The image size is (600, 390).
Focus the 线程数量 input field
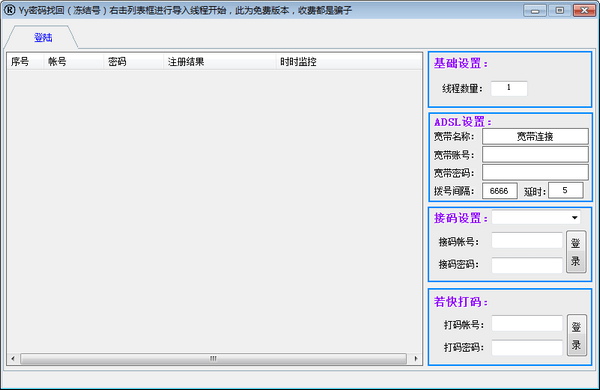tap(509, 88)
